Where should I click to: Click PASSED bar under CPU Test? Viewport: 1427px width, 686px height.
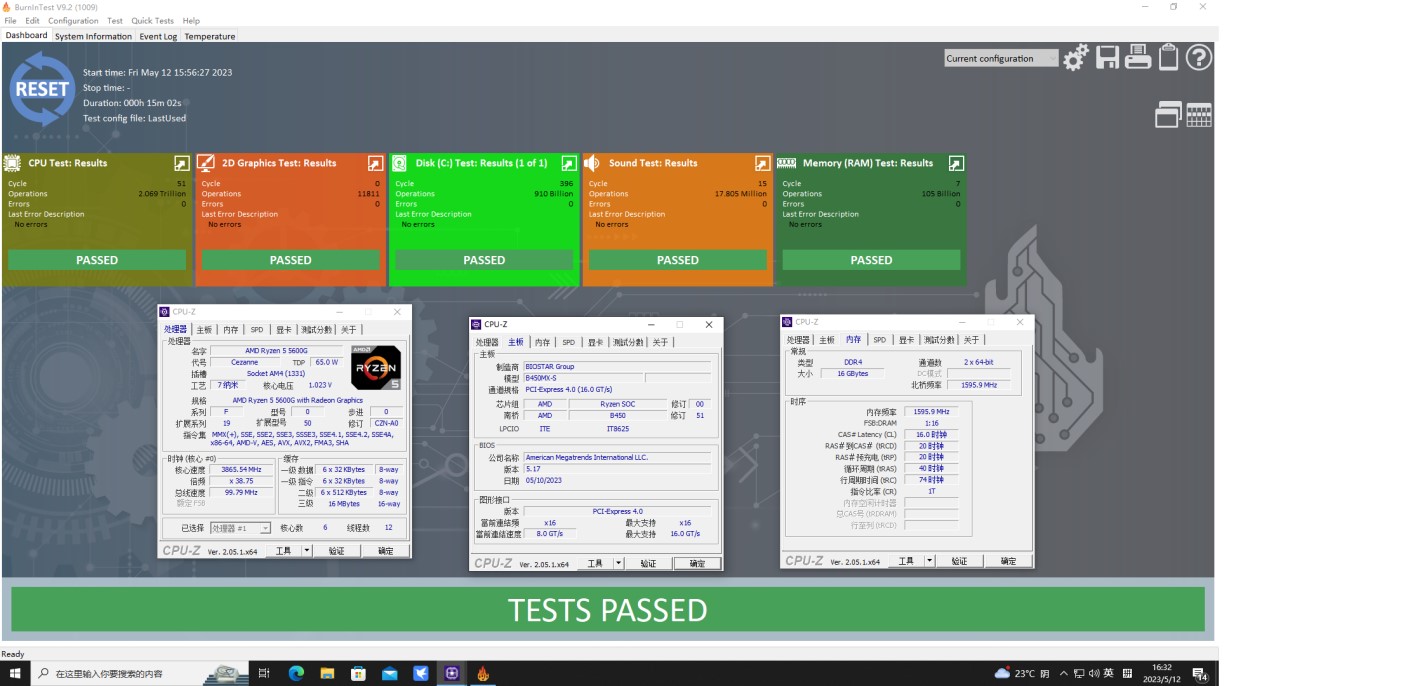[x=97, y=260]
